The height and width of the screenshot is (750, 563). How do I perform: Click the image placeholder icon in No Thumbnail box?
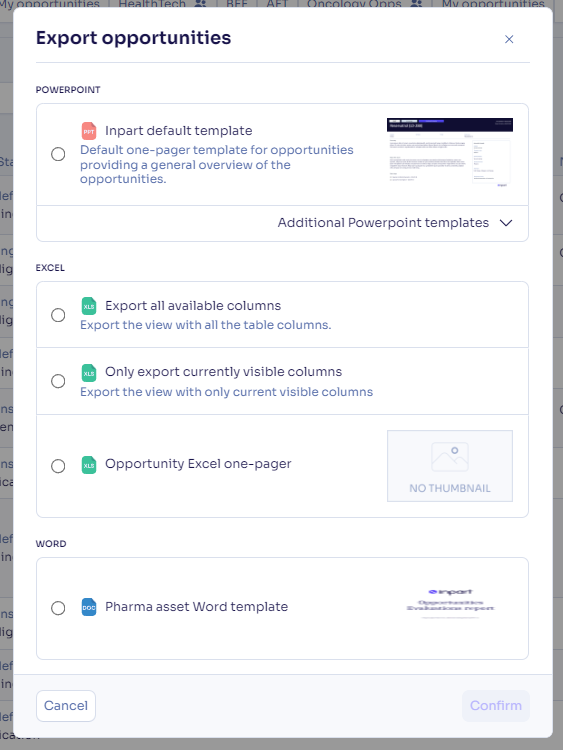[x=450, y=457]
